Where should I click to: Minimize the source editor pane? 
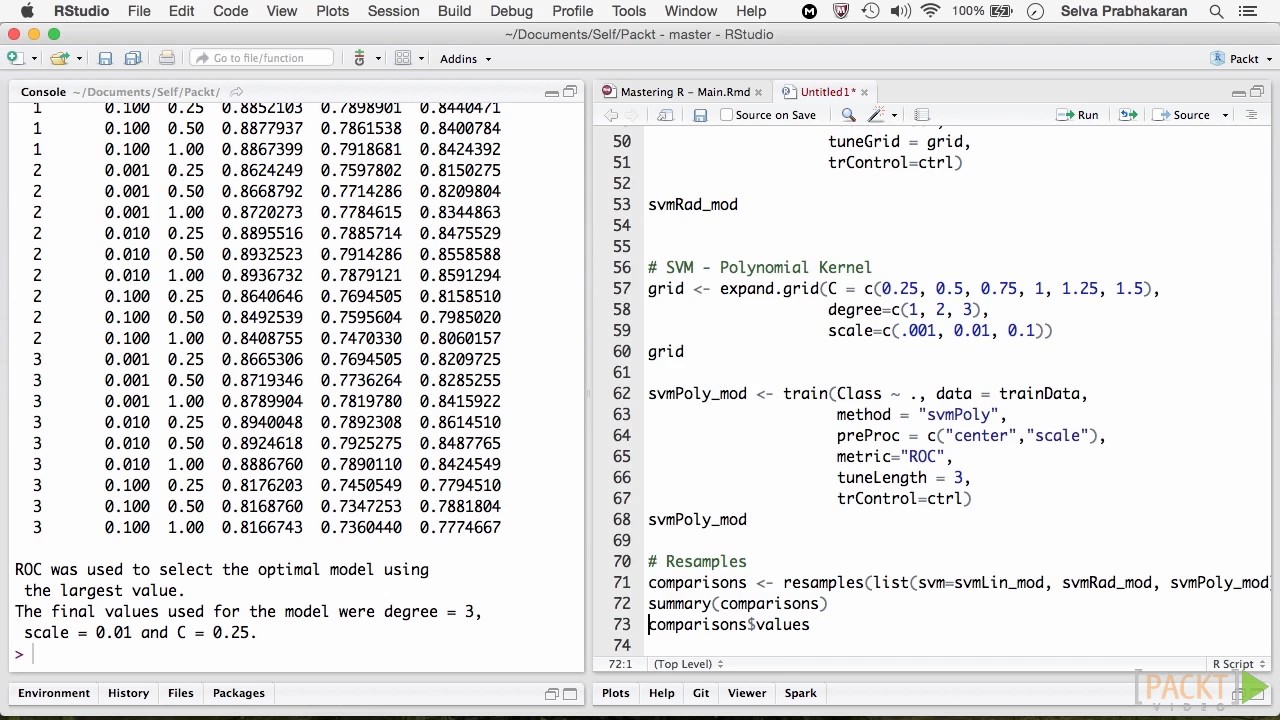point(1238,92)
